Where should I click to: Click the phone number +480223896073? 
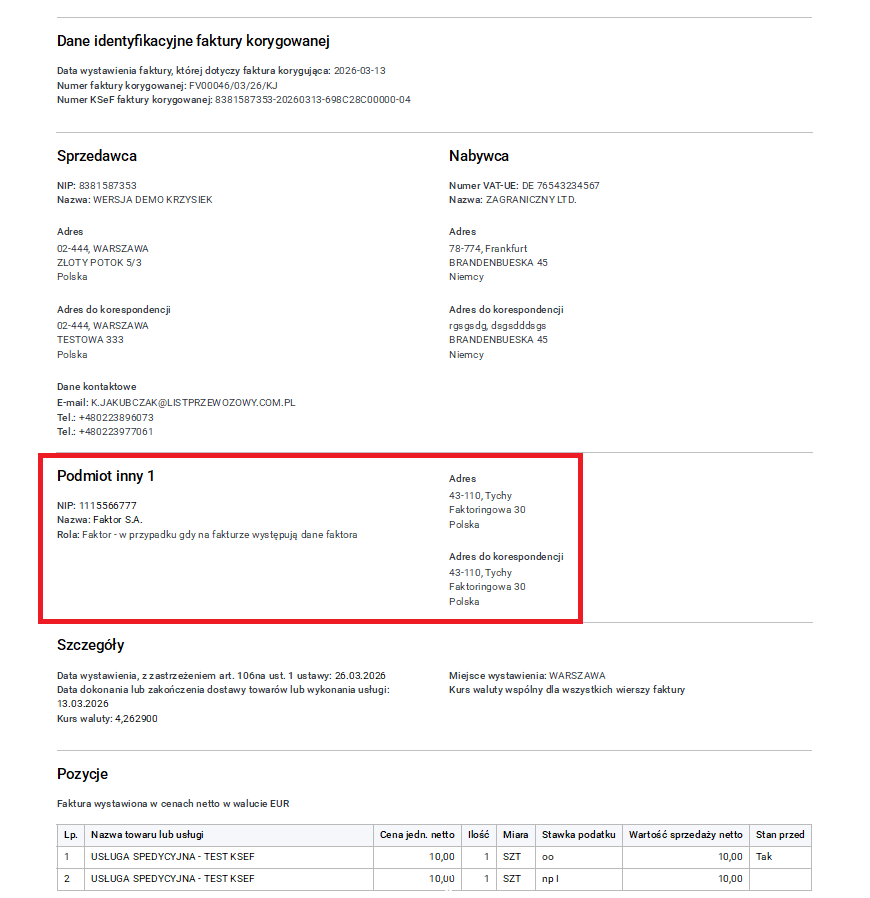(x=116, y=417)
